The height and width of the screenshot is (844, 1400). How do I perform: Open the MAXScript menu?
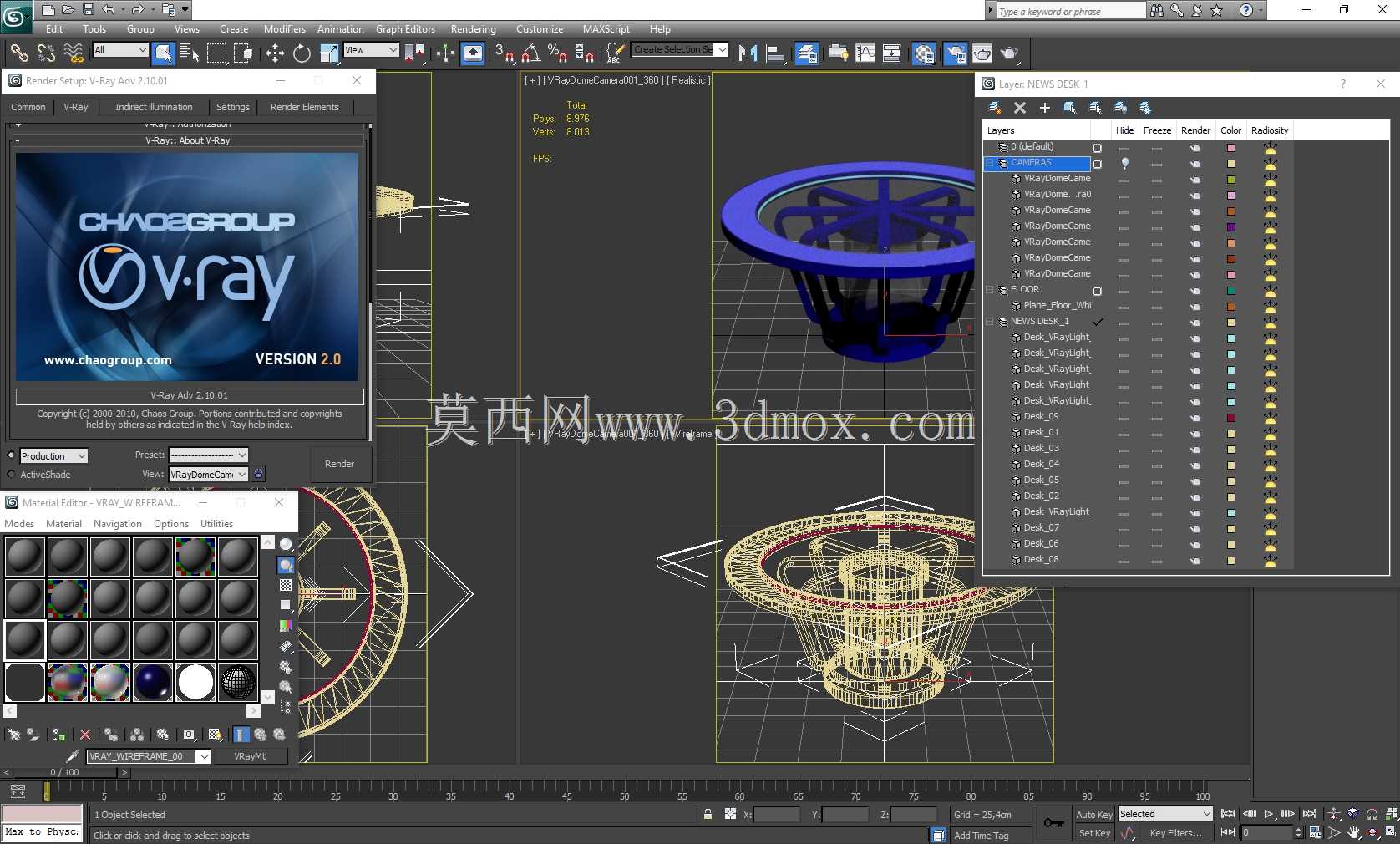point(606,29)
